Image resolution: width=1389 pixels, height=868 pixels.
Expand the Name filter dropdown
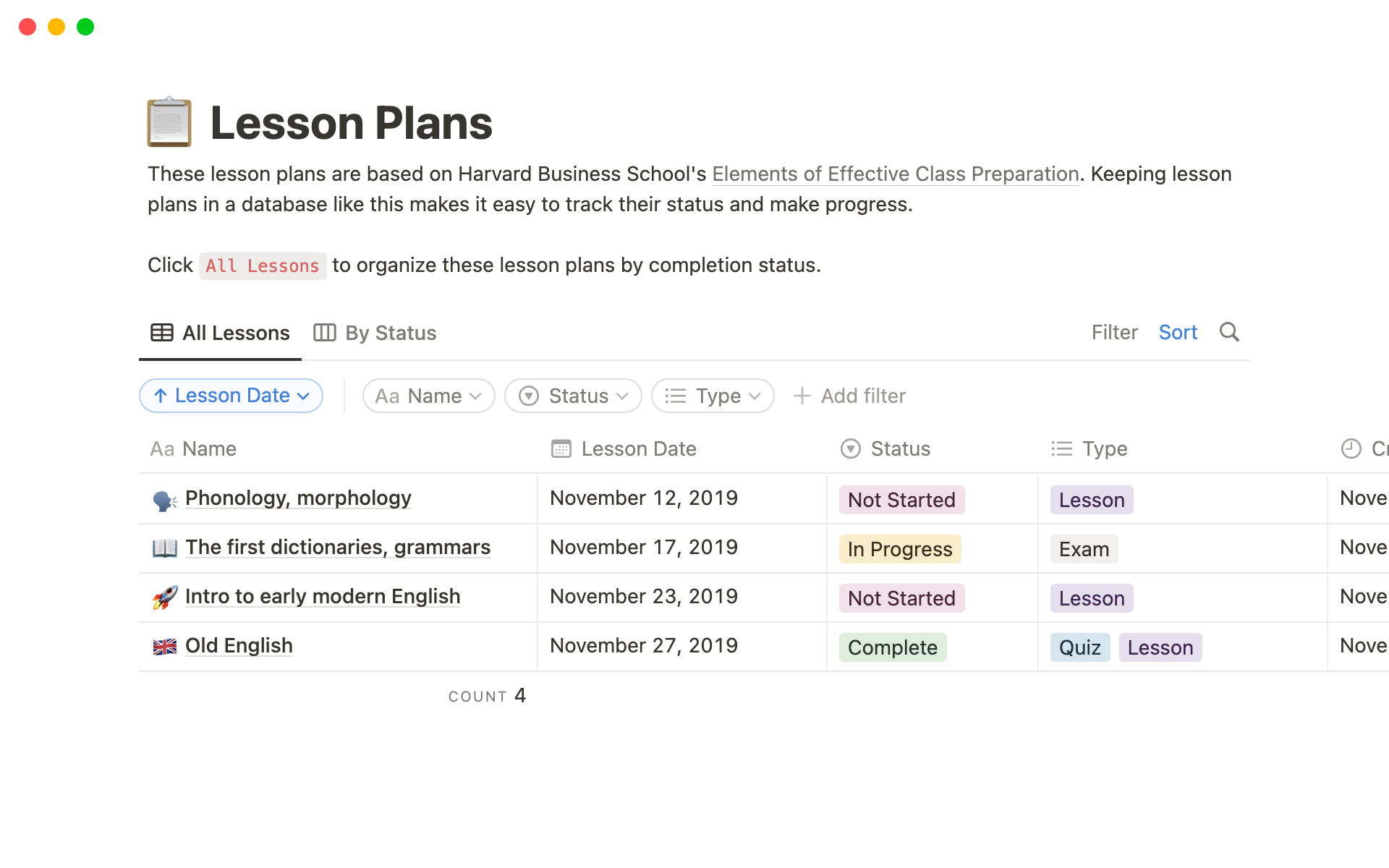[x=428, y=396]
